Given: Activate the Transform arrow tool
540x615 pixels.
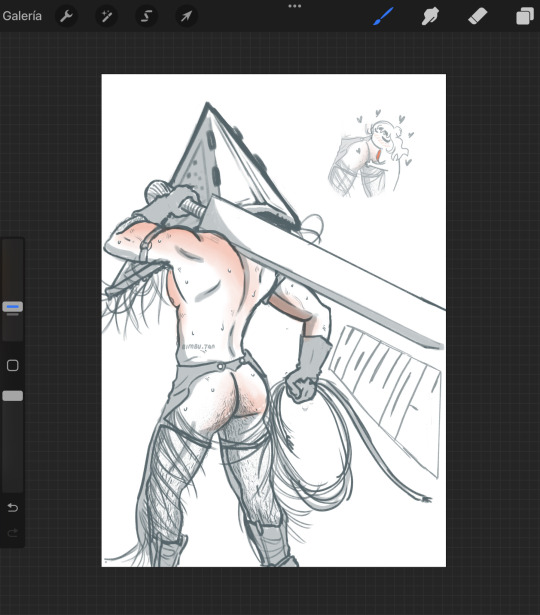Looking at the screenshot, I should 186,16.
